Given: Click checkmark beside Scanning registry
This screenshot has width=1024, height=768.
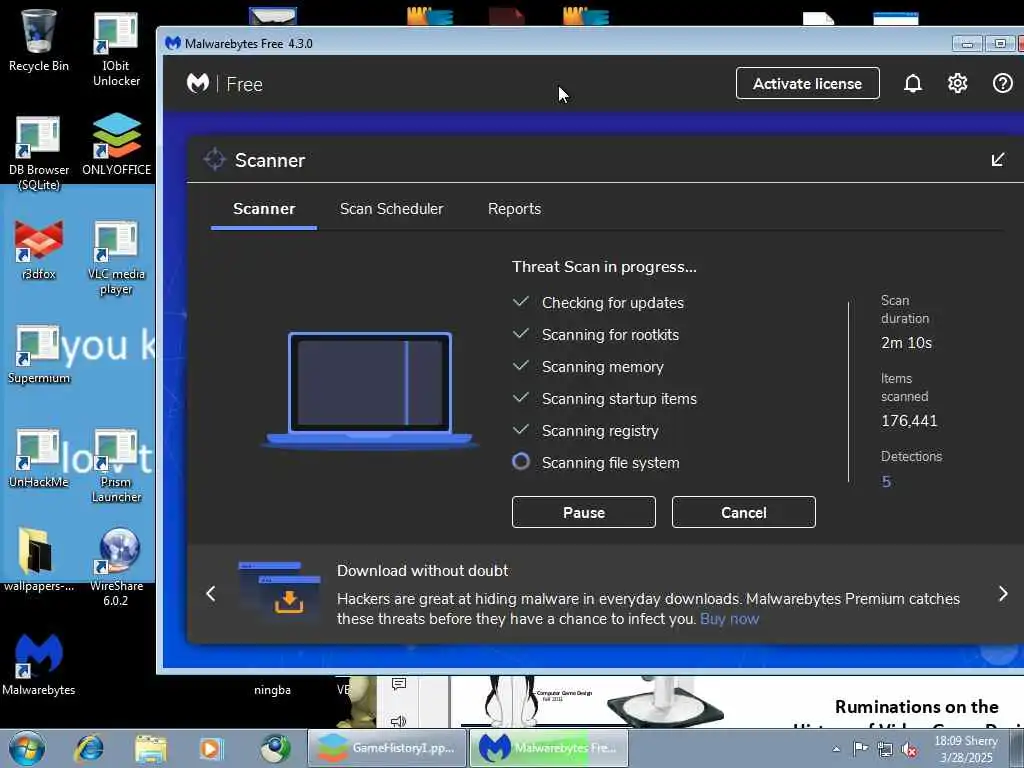Looking at the screenshot, I should click(520, 430).
